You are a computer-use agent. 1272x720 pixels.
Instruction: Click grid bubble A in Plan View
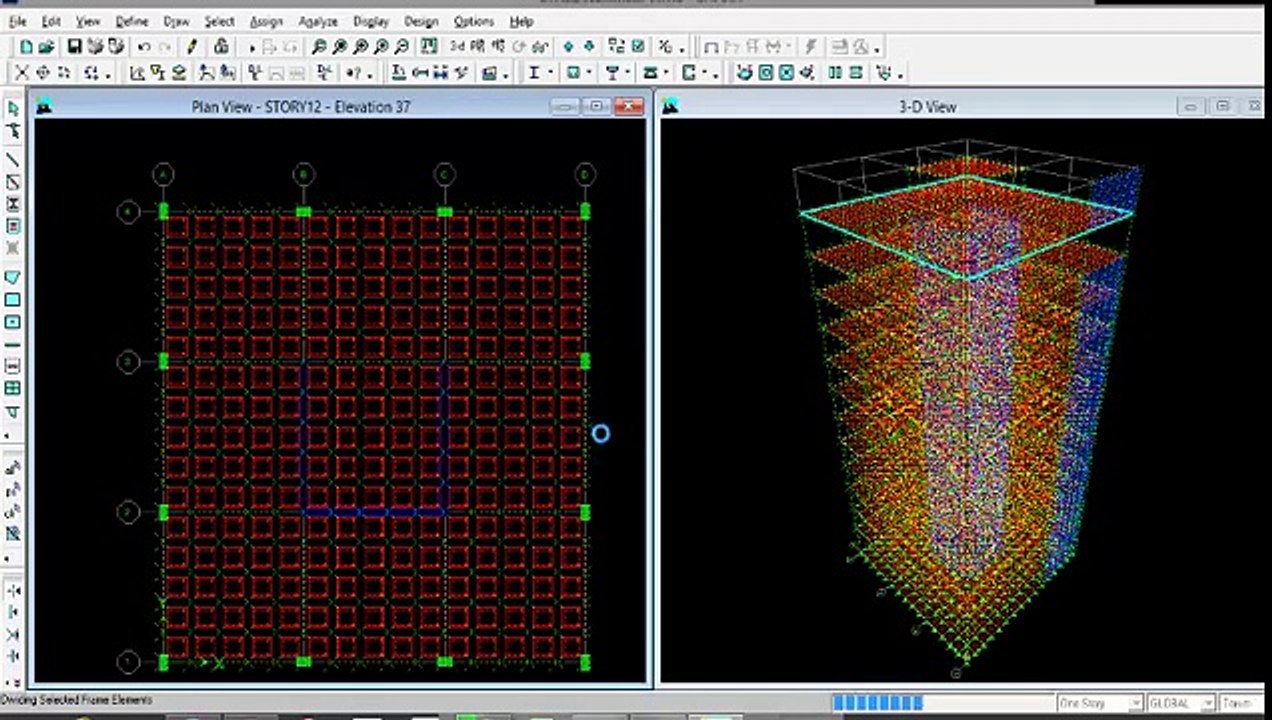[x=163, y=175]
